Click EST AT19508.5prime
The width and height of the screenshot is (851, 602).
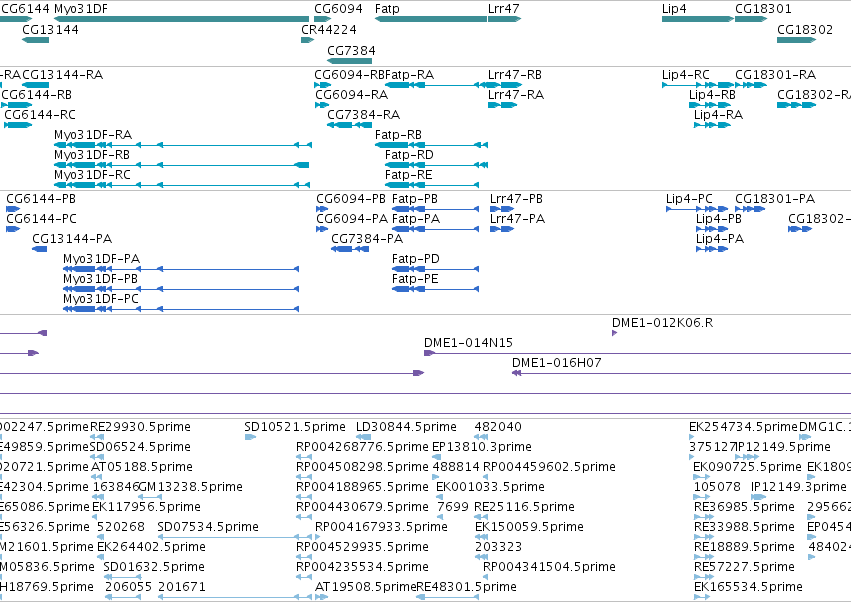[x=321, y=597]
